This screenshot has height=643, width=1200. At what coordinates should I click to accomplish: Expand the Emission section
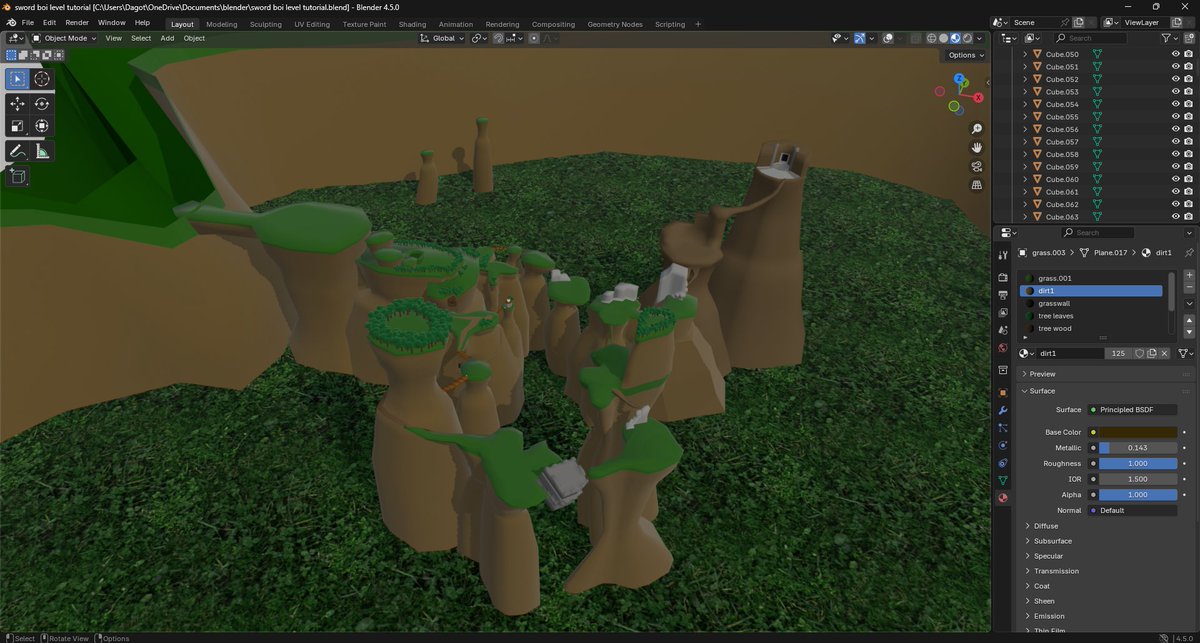tap(1049, 616)
